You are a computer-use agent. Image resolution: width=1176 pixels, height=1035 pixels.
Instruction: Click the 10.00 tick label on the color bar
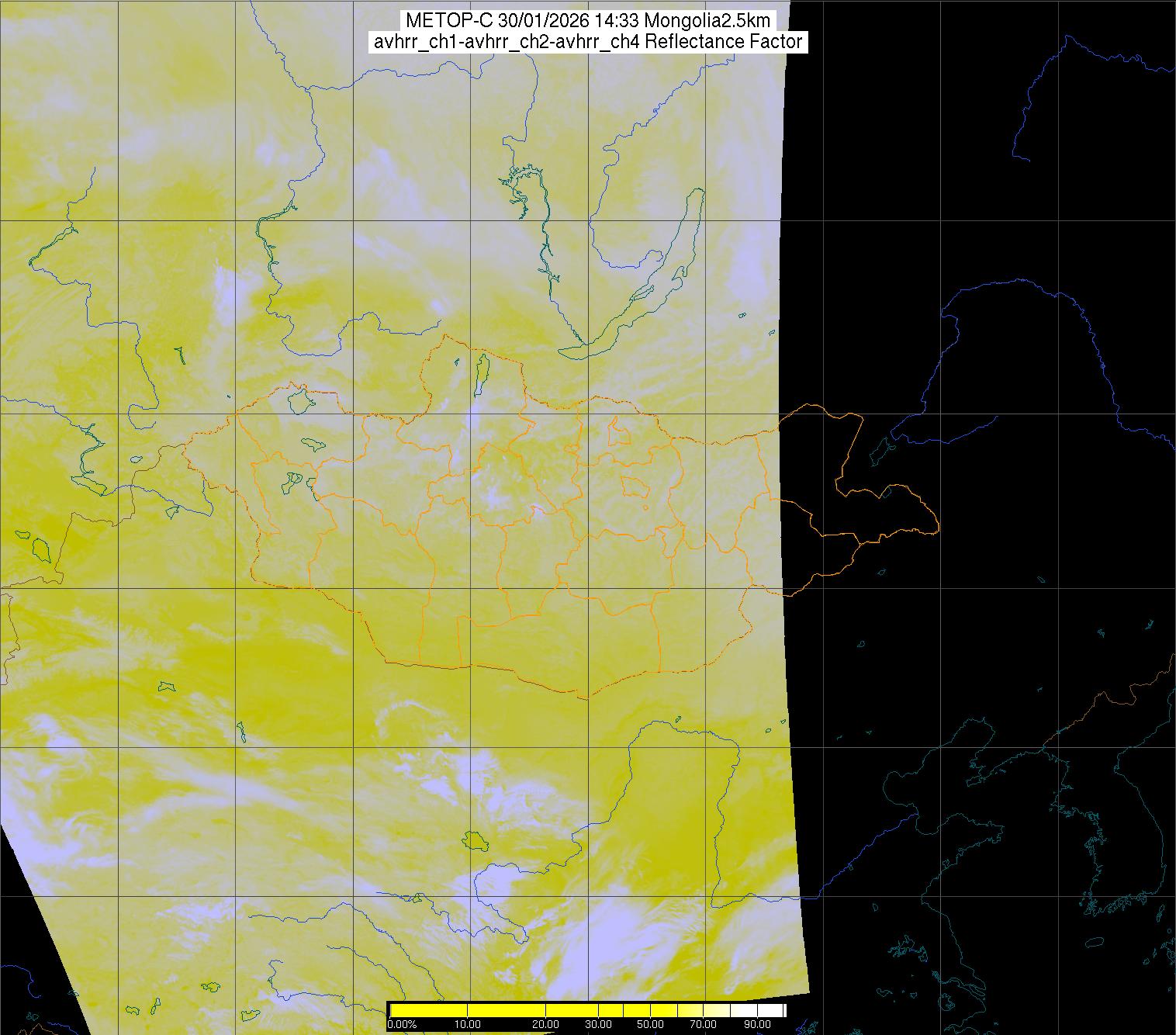click(469, 1025)
